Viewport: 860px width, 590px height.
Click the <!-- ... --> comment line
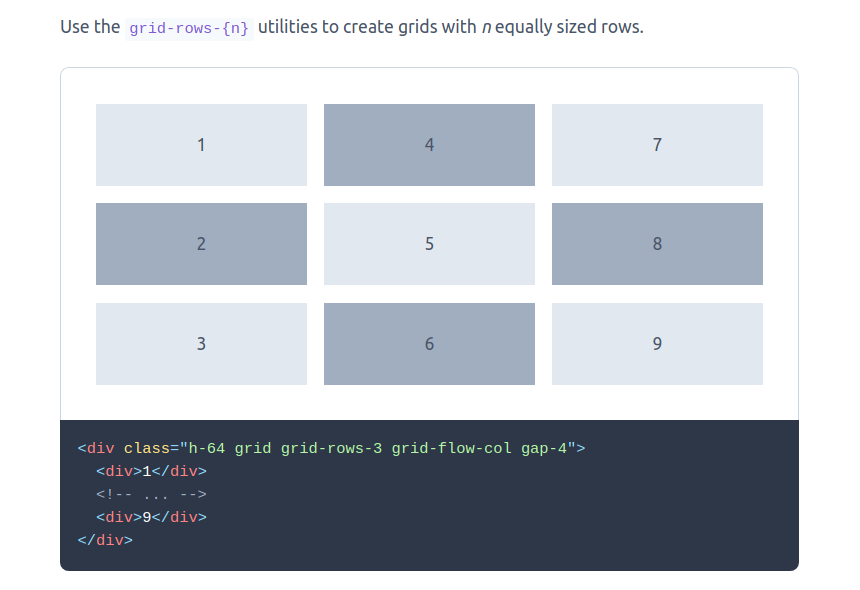click(x=151, y=494)
